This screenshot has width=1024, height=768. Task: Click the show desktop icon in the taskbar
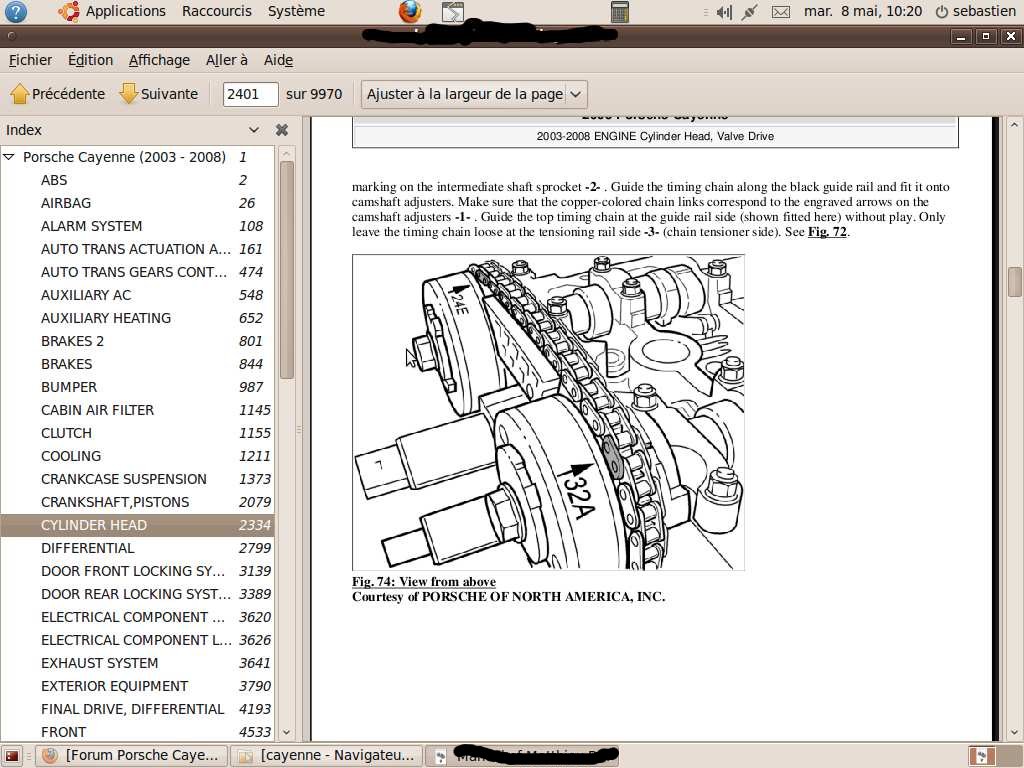12,756
